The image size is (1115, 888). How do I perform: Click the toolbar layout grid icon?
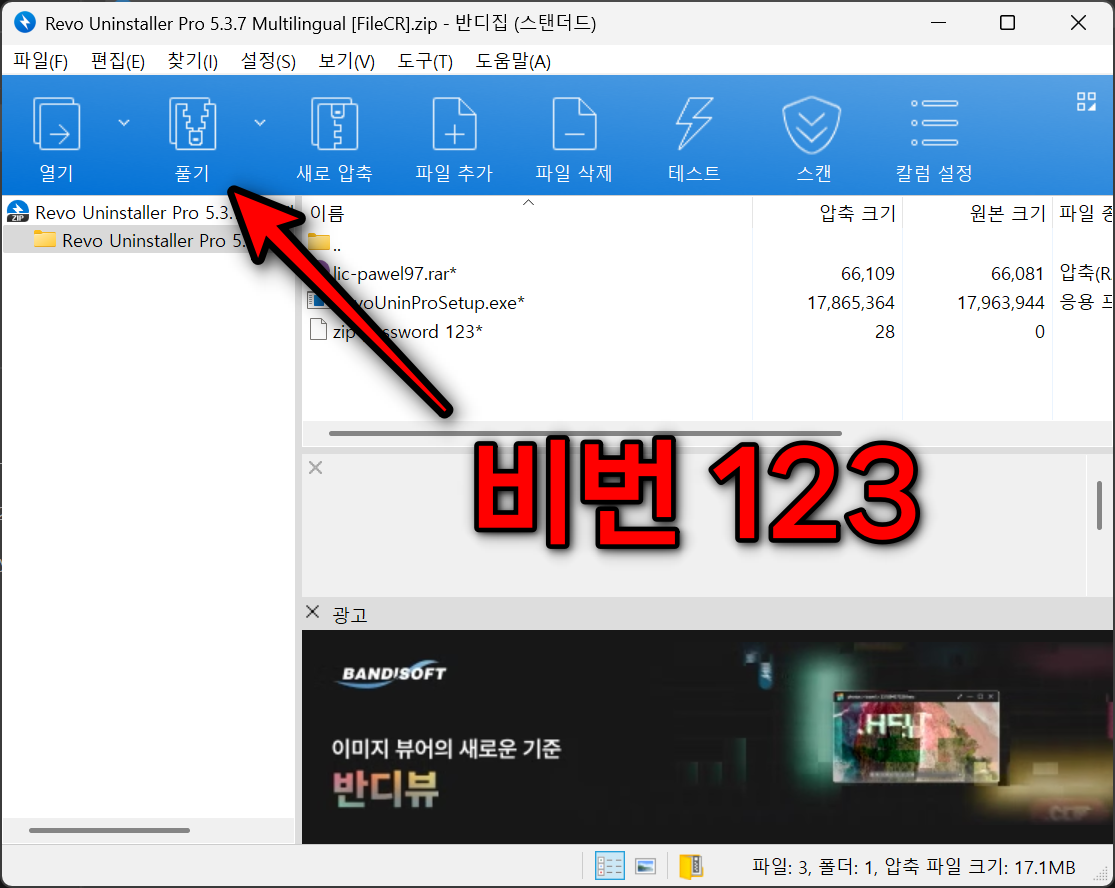point(1086,102)
